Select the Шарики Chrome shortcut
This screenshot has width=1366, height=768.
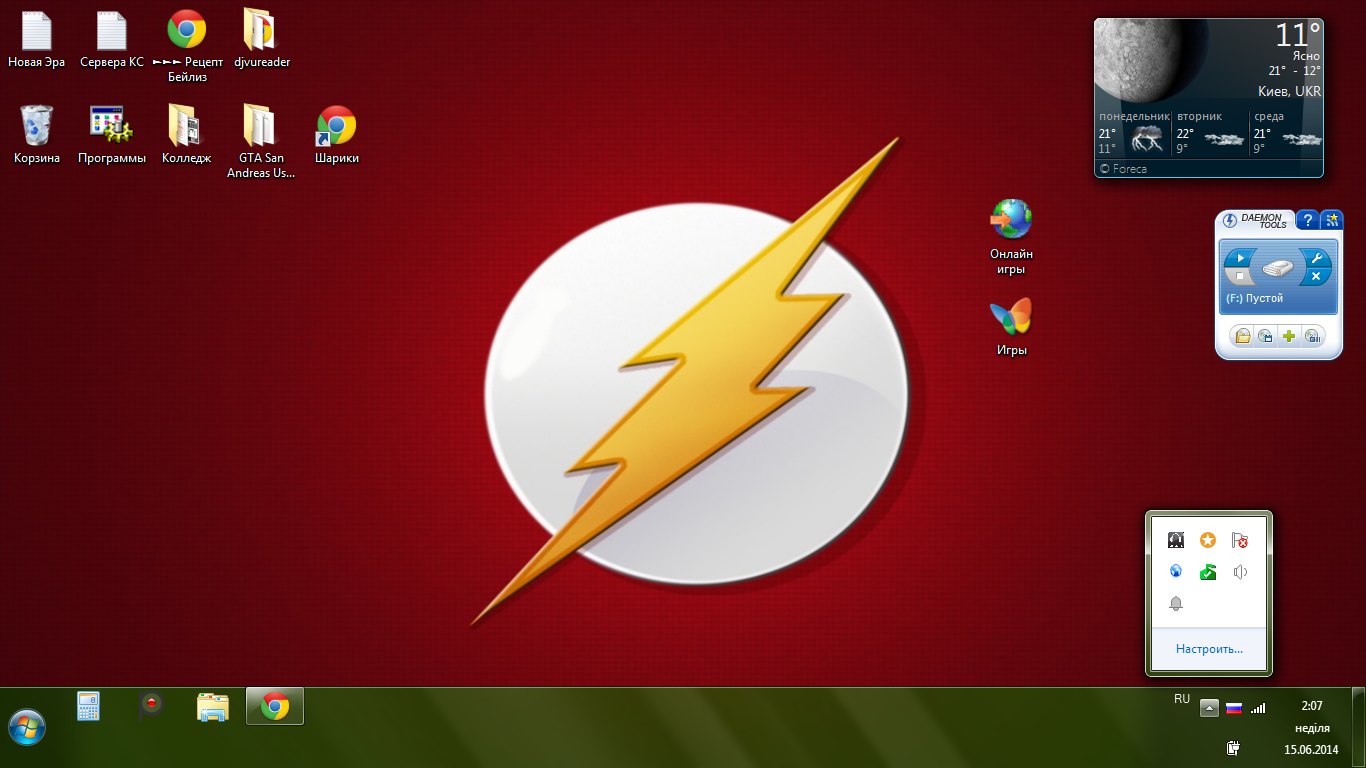(x=337, y=136)
